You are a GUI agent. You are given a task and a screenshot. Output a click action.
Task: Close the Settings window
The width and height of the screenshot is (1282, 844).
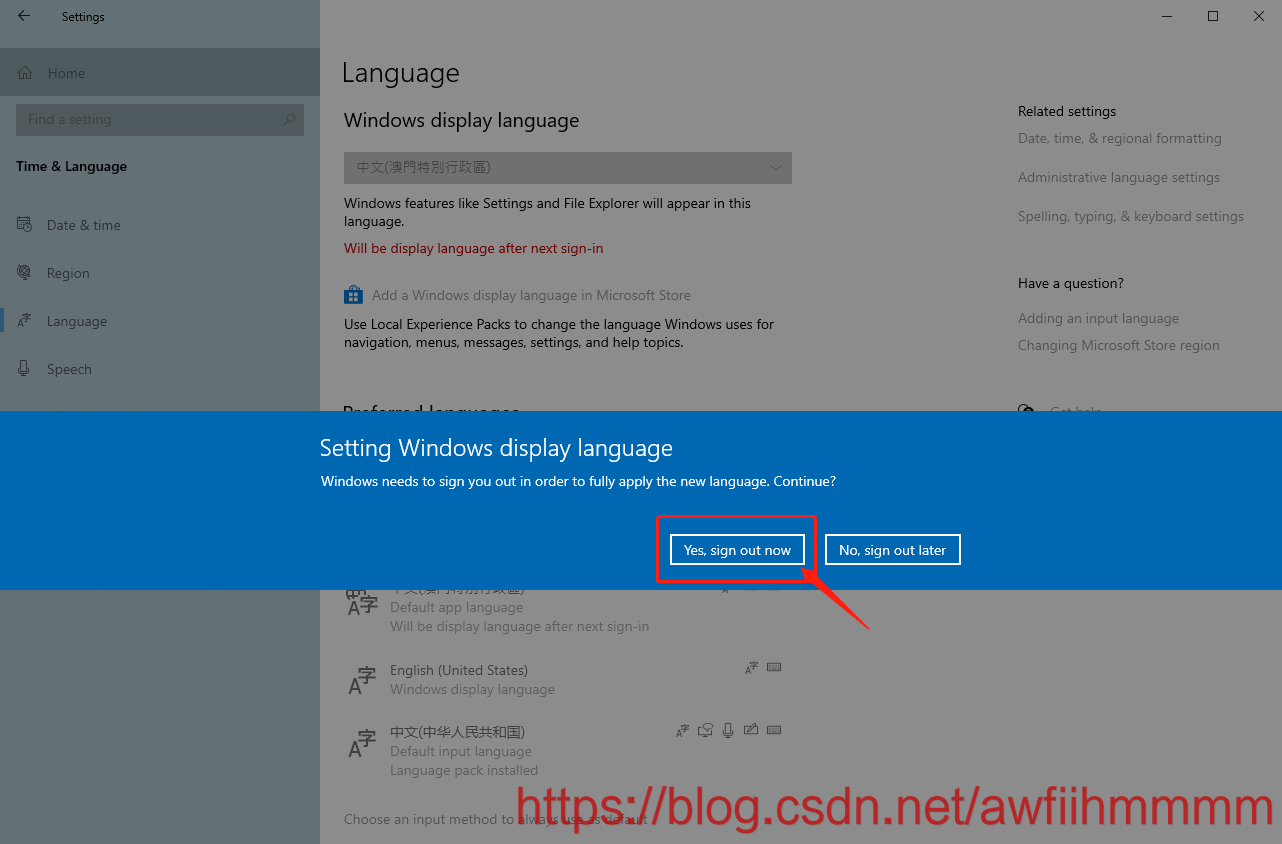(1259, 16)
